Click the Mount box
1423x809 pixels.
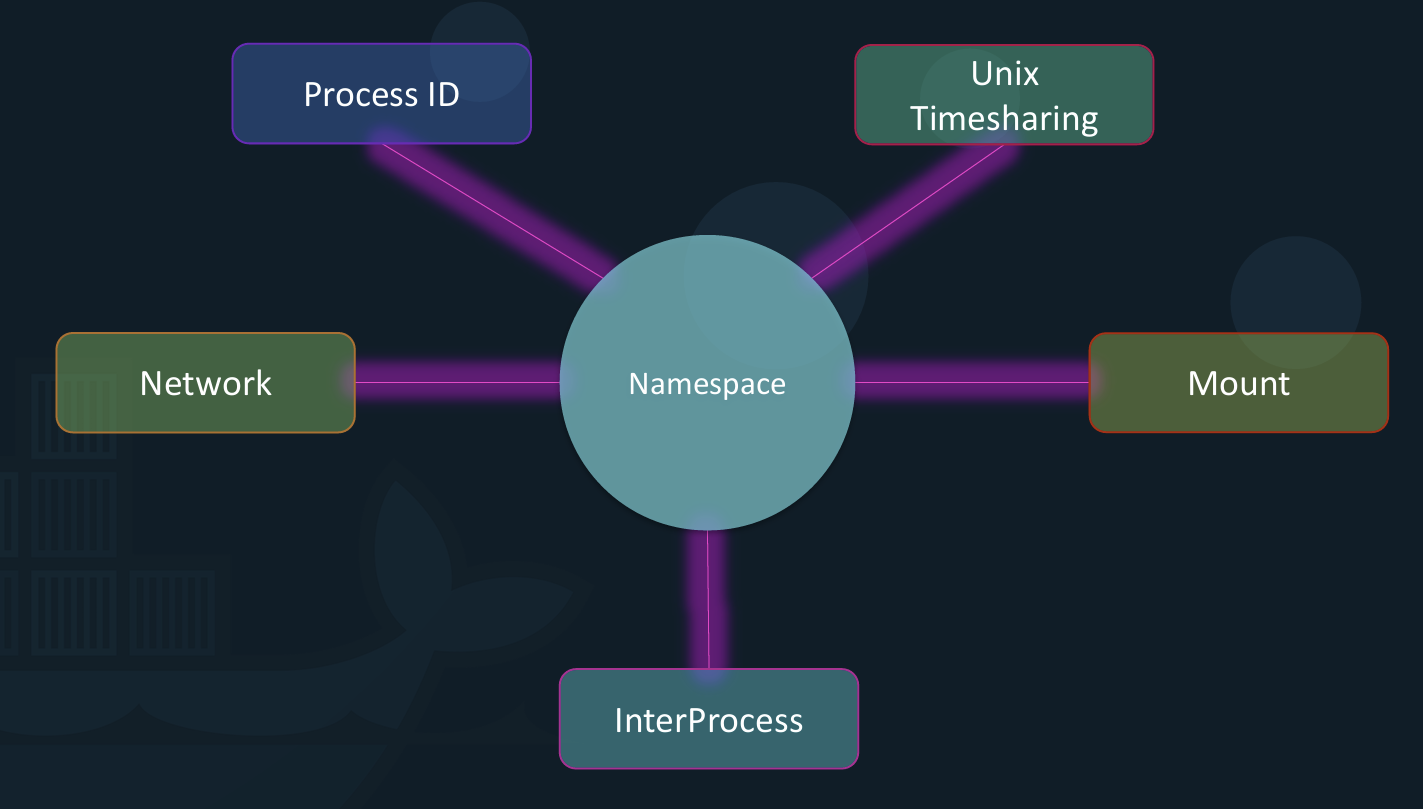tap(1239, 383)
